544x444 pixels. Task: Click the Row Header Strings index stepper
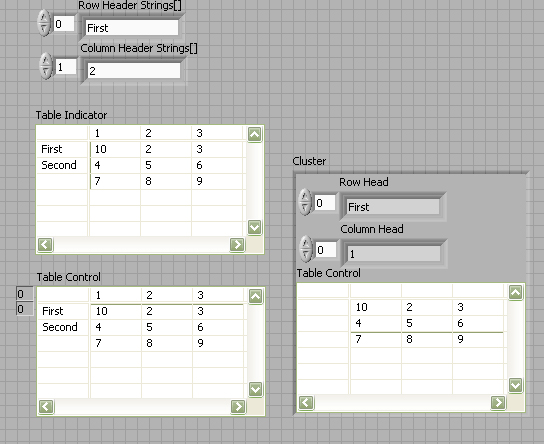(x=44, y=23)
